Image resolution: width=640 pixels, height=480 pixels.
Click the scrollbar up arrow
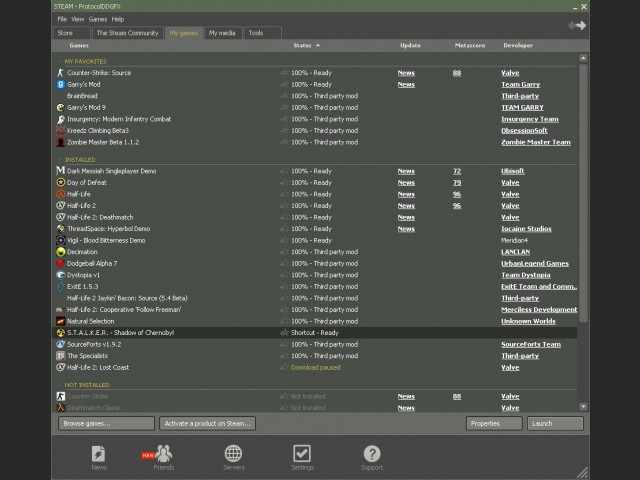click(x=583, y=58)
